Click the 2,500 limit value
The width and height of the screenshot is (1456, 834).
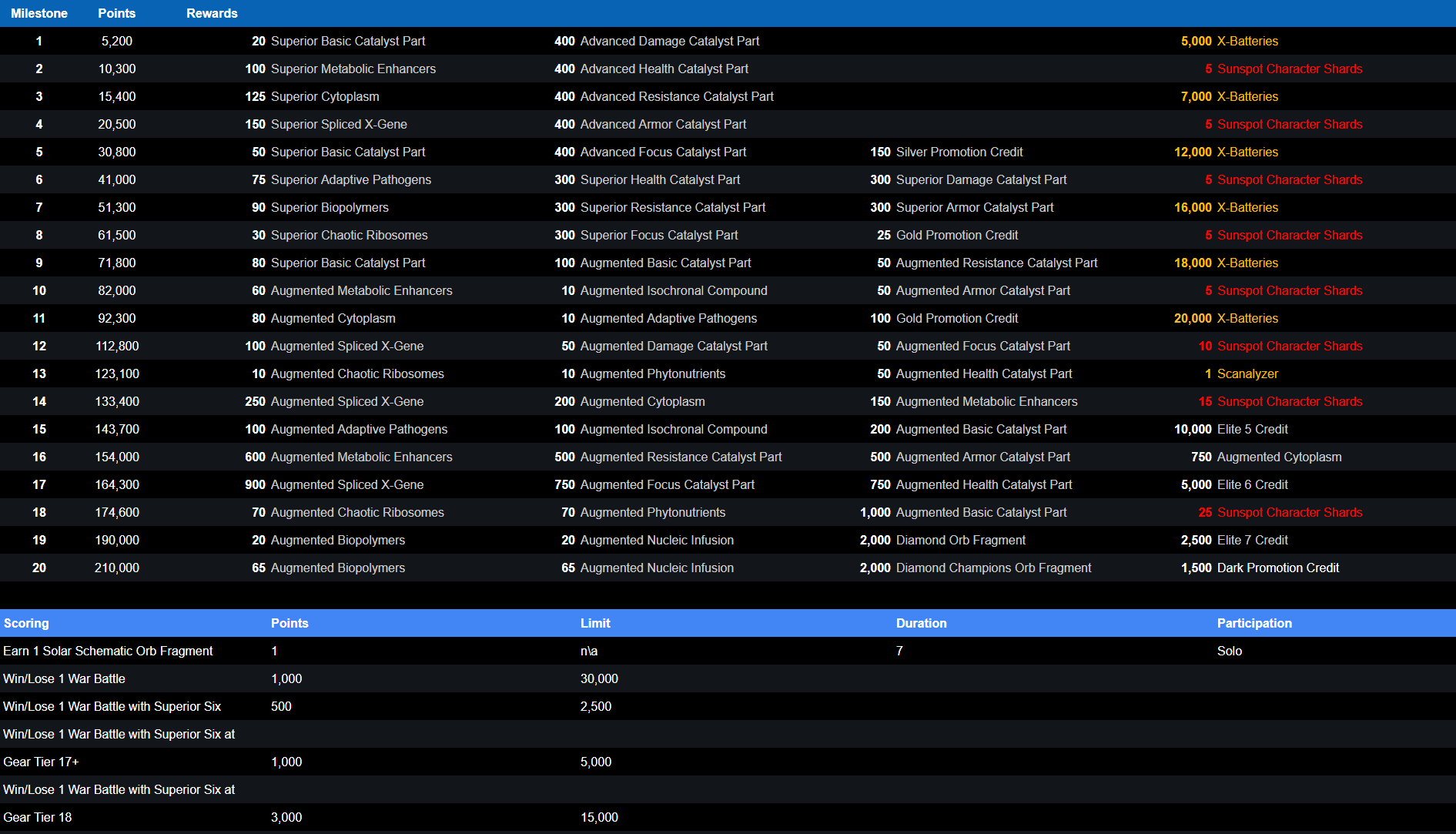coord(596,706)
